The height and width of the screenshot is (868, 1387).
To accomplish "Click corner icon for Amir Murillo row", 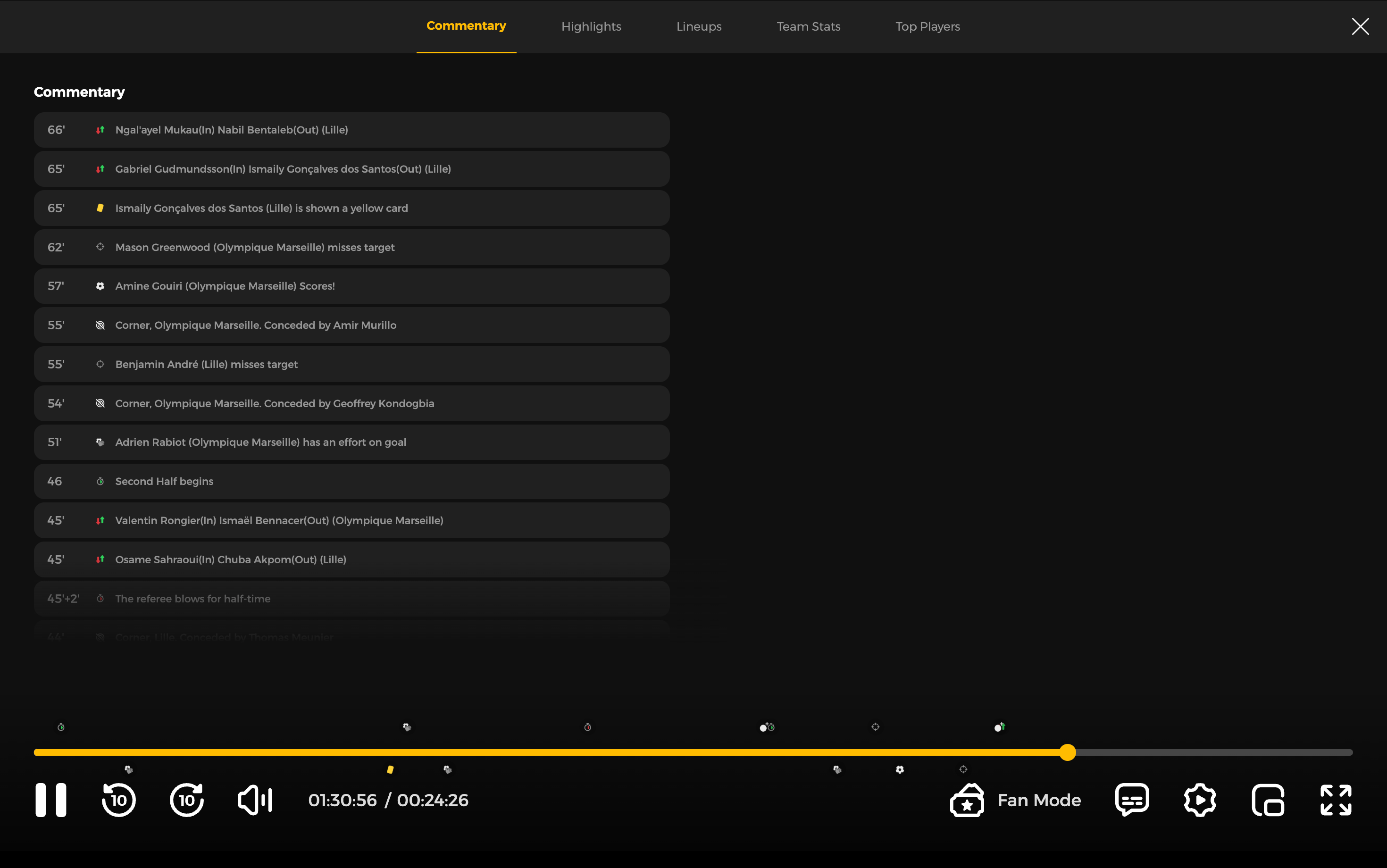I will 100,325.
